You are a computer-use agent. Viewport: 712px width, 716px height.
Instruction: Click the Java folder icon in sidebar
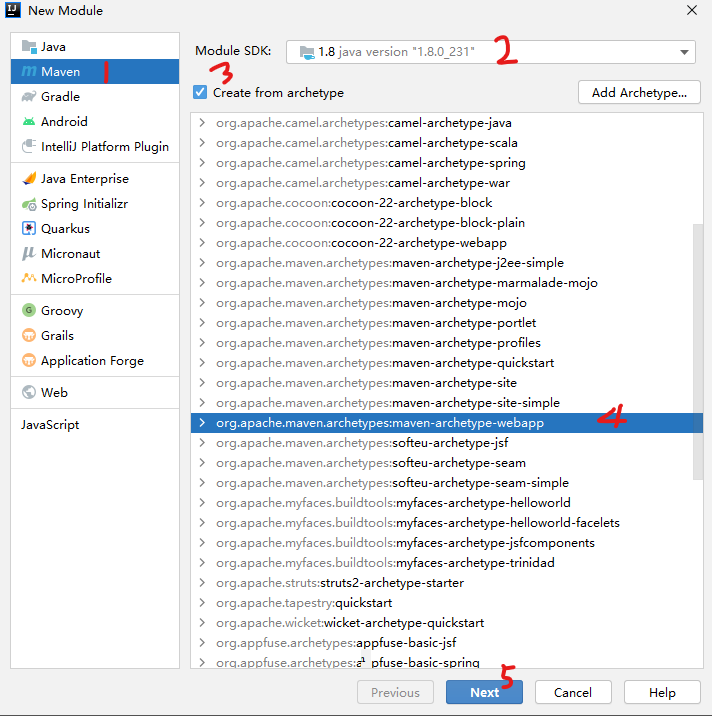coord(29,47)
